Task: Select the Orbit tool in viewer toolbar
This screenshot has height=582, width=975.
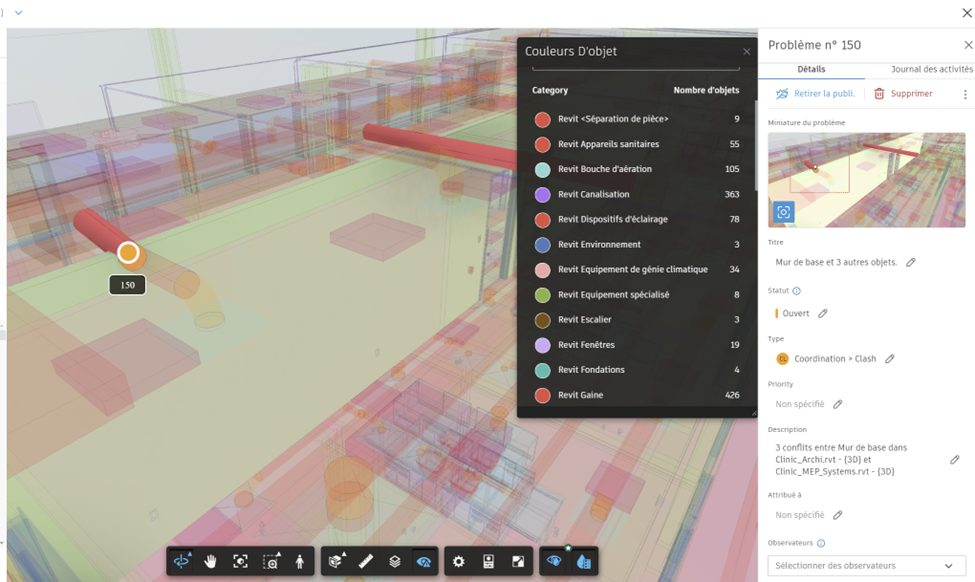Action: 182,561
